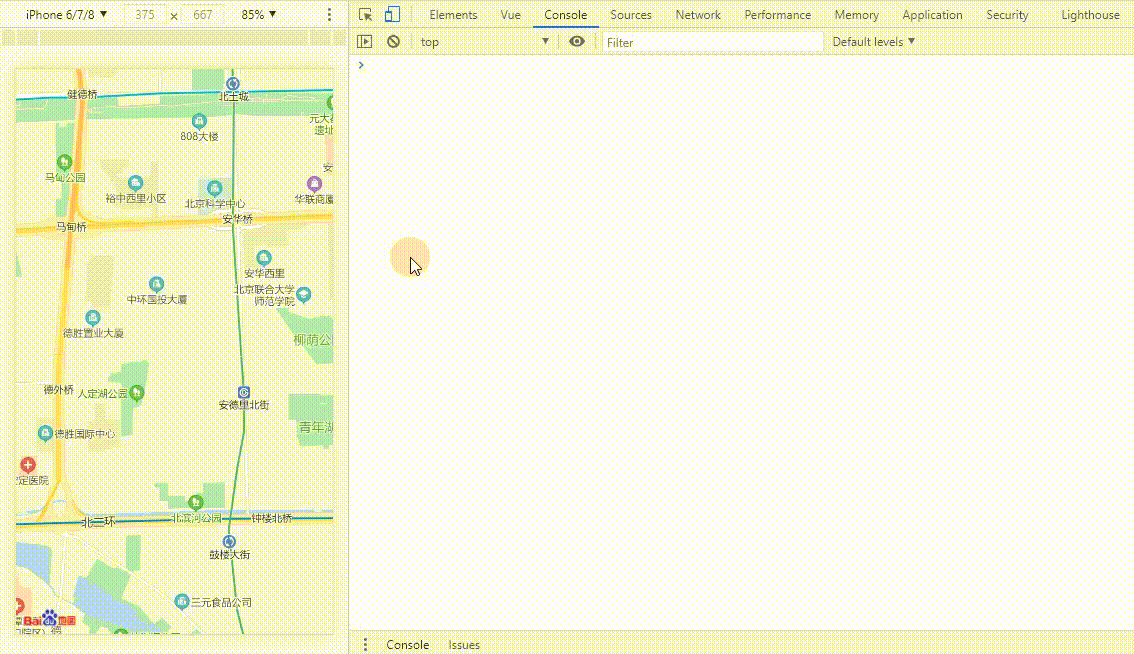
Task: Select the 德外桥 map label
Action: pyautogui.click(x=59, y=390)
